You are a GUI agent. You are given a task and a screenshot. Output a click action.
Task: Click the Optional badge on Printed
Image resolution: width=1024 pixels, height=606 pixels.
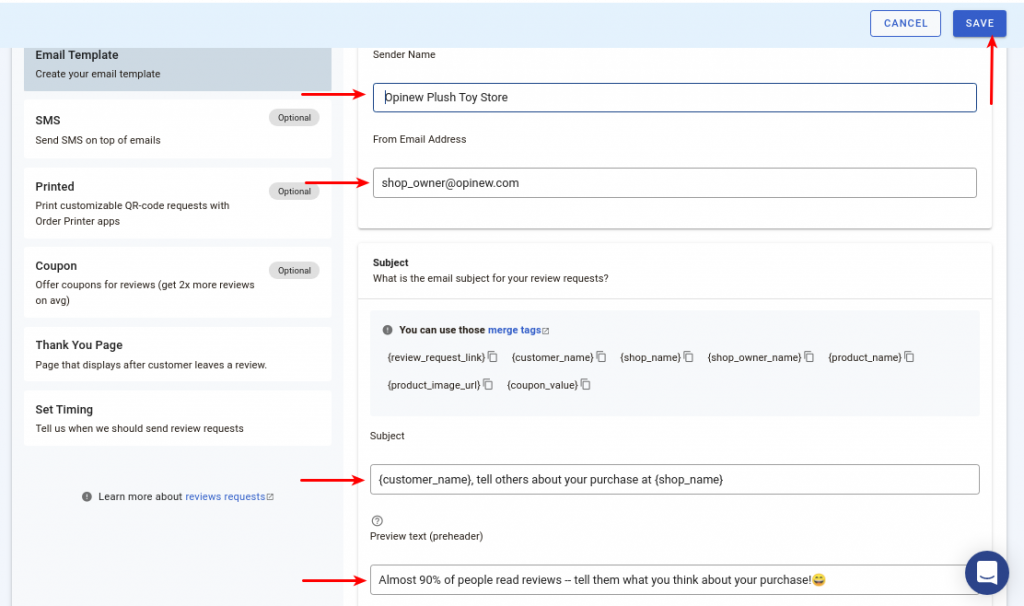(294, 191)
